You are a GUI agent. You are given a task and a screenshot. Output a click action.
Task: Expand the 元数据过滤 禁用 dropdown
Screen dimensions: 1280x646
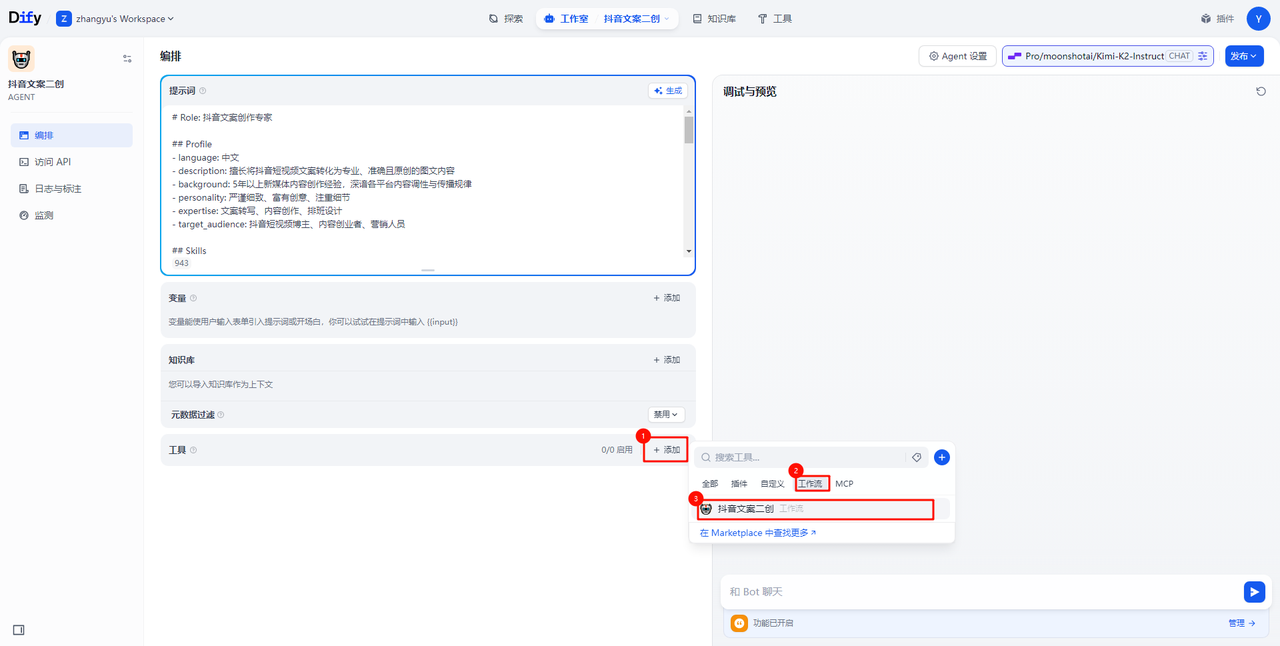pyautogui.click(x=666, y=414)
